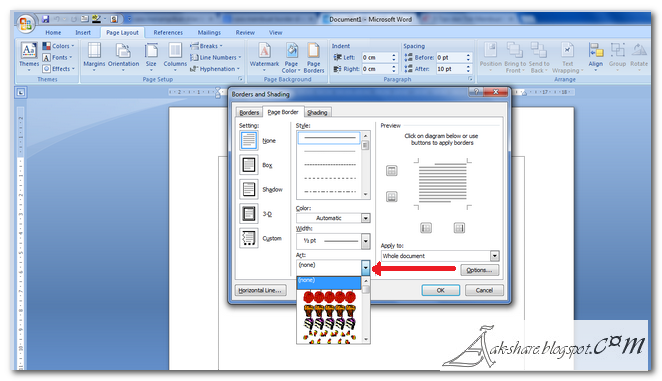Open the Columns options
Image resolution: width=662 pixels, height=381 pixels.
point(175,57)
